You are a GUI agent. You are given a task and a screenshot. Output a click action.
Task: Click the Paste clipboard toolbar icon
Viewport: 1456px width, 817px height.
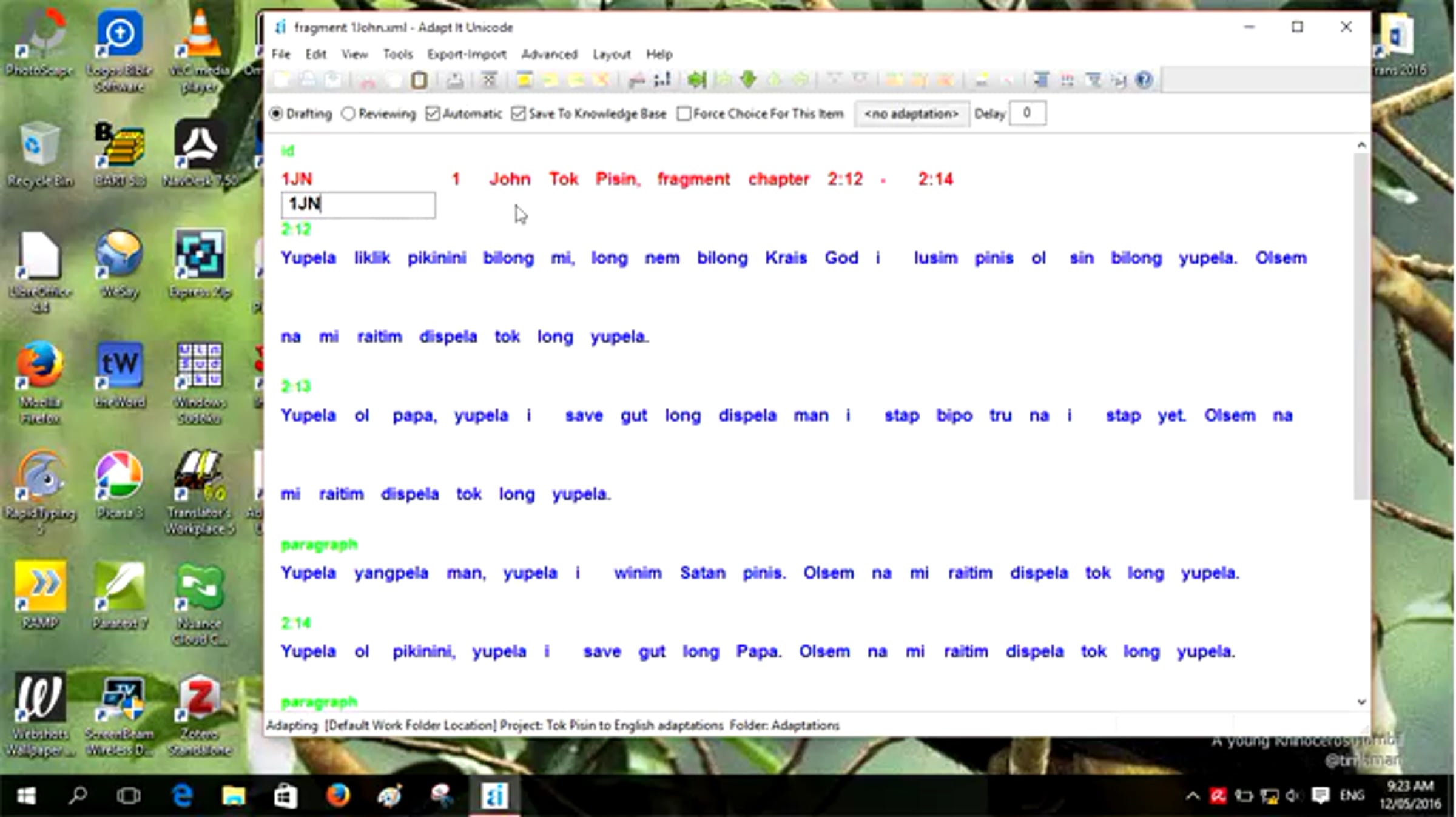pos(419,80)
